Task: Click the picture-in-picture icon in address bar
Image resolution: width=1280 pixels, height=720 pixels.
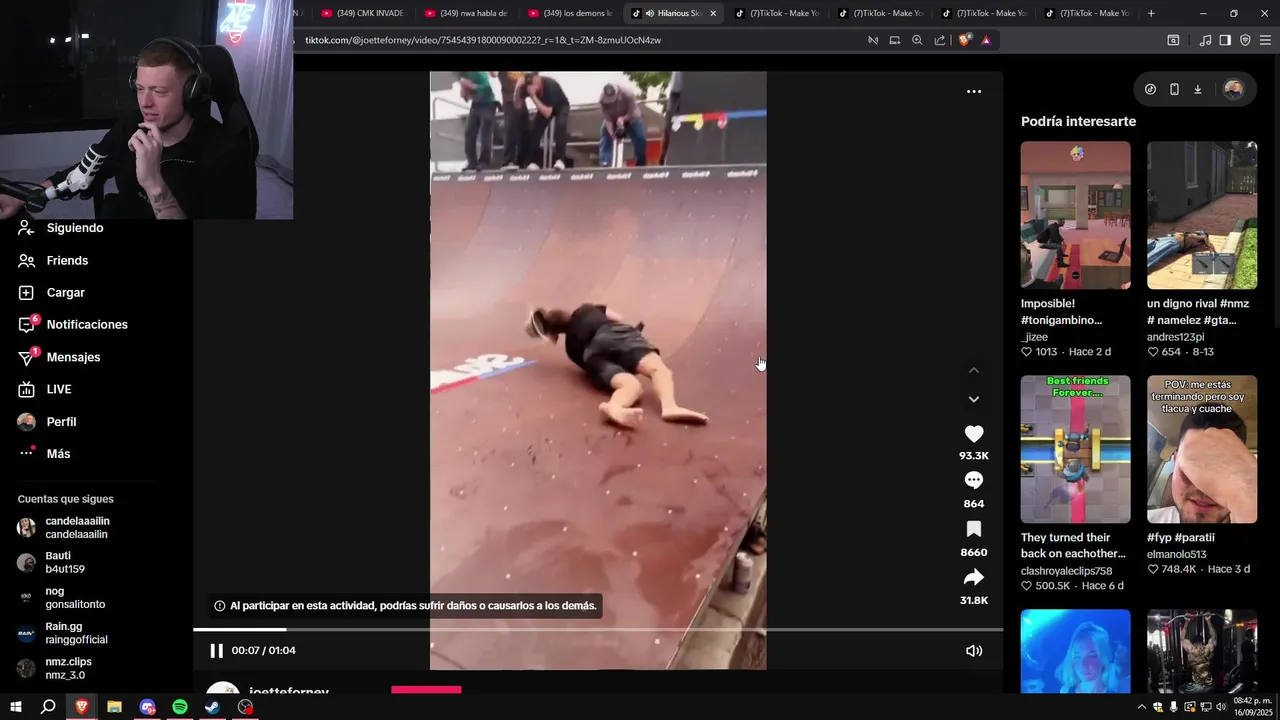Action: click(x=895, y=40)
